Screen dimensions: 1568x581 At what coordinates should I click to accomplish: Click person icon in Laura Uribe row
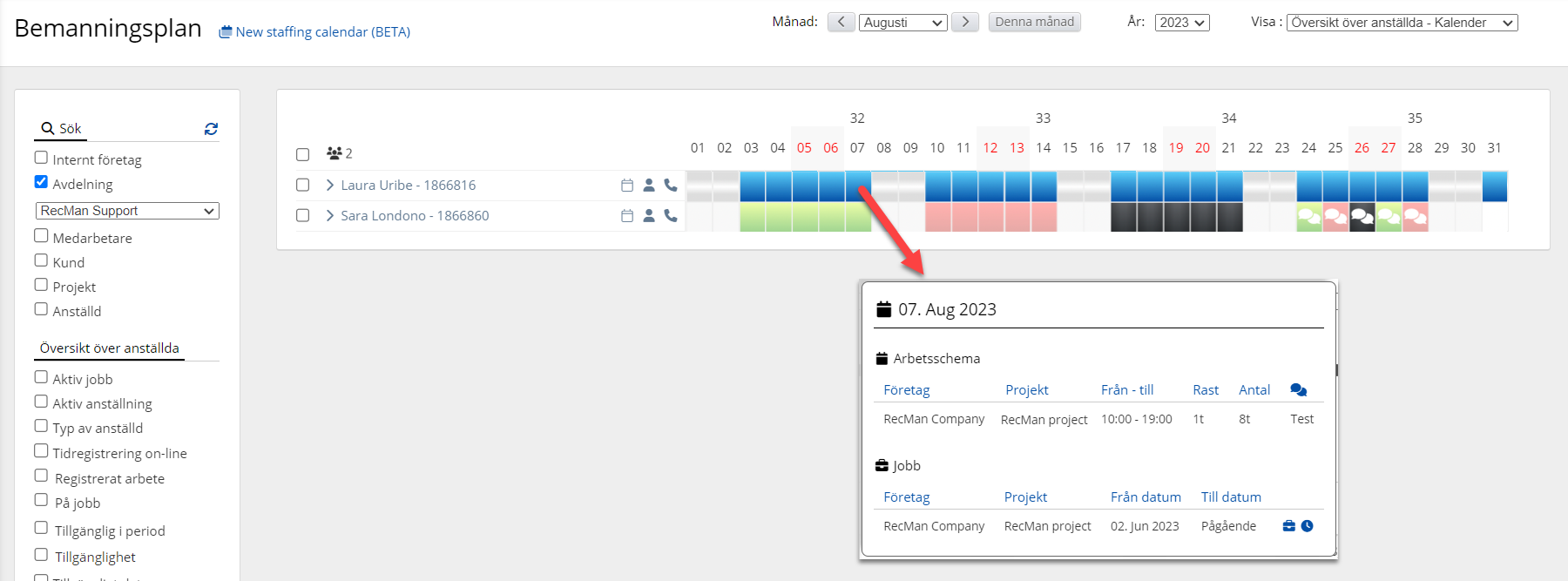[649, 186]
